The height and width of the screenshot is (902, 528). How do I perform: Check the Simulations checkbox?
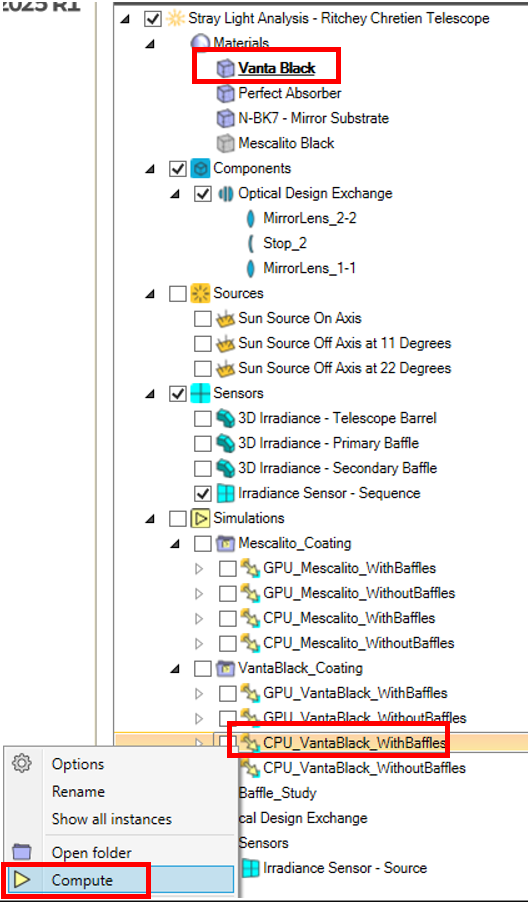(178, 519)
